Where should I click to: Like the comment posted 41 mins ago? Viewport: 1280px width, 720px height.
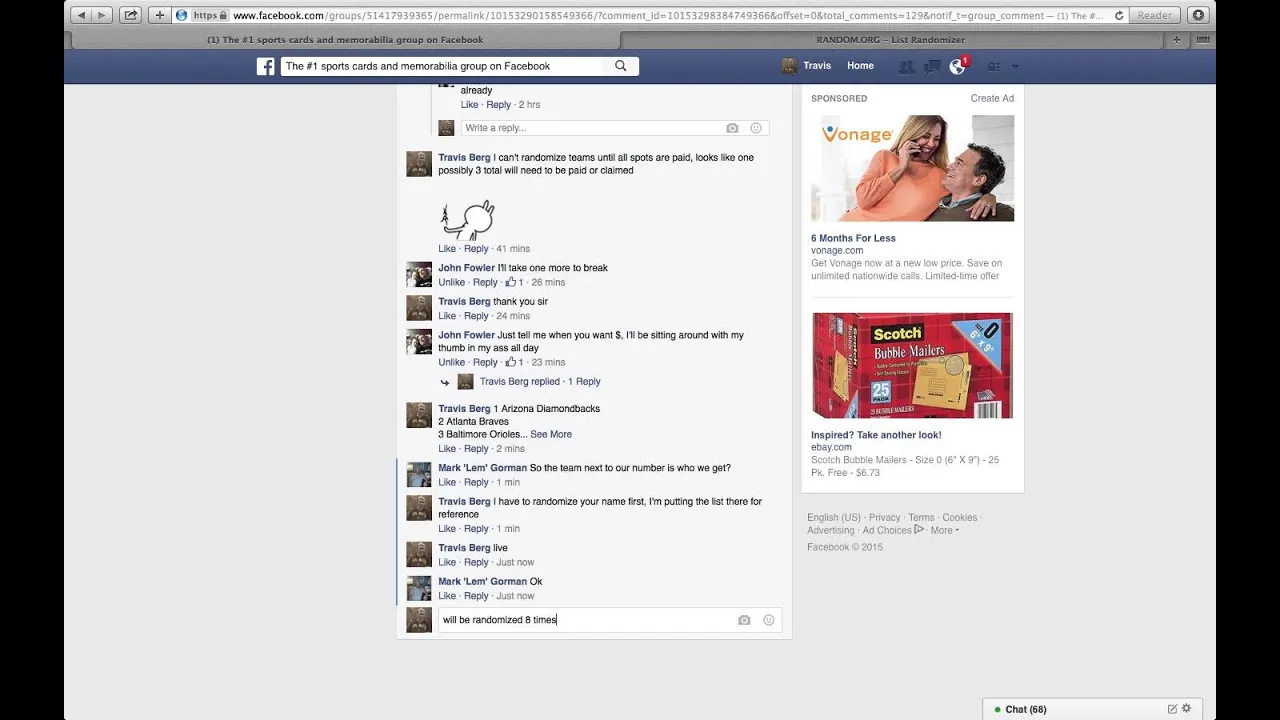(x=447, y=249)
